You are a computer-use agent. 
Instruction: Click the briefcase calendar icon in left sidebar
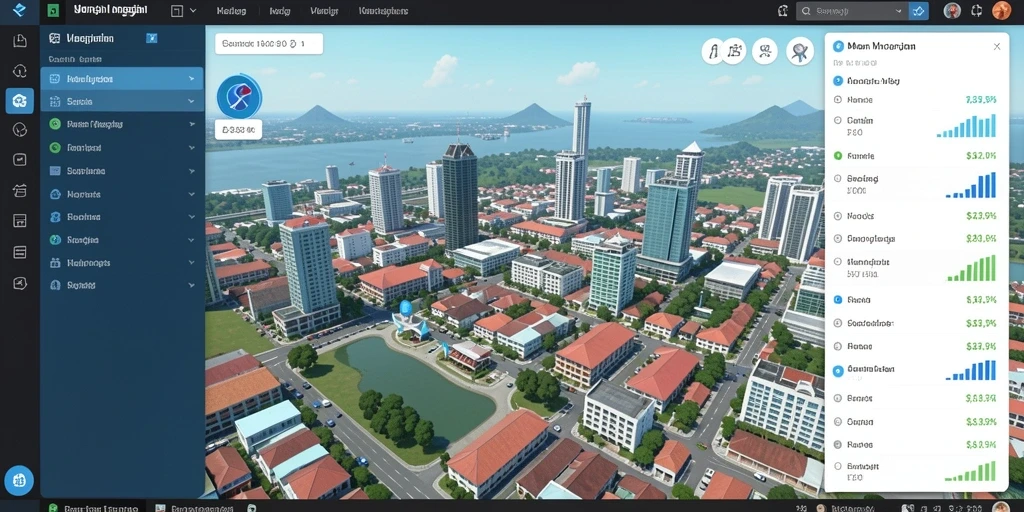tap(20, 190)
